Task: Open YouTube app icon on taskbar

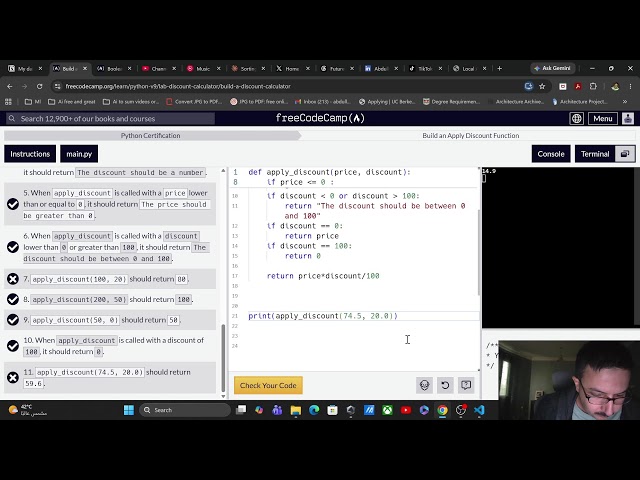Action: pyautogui.click(x=406, y=410)
